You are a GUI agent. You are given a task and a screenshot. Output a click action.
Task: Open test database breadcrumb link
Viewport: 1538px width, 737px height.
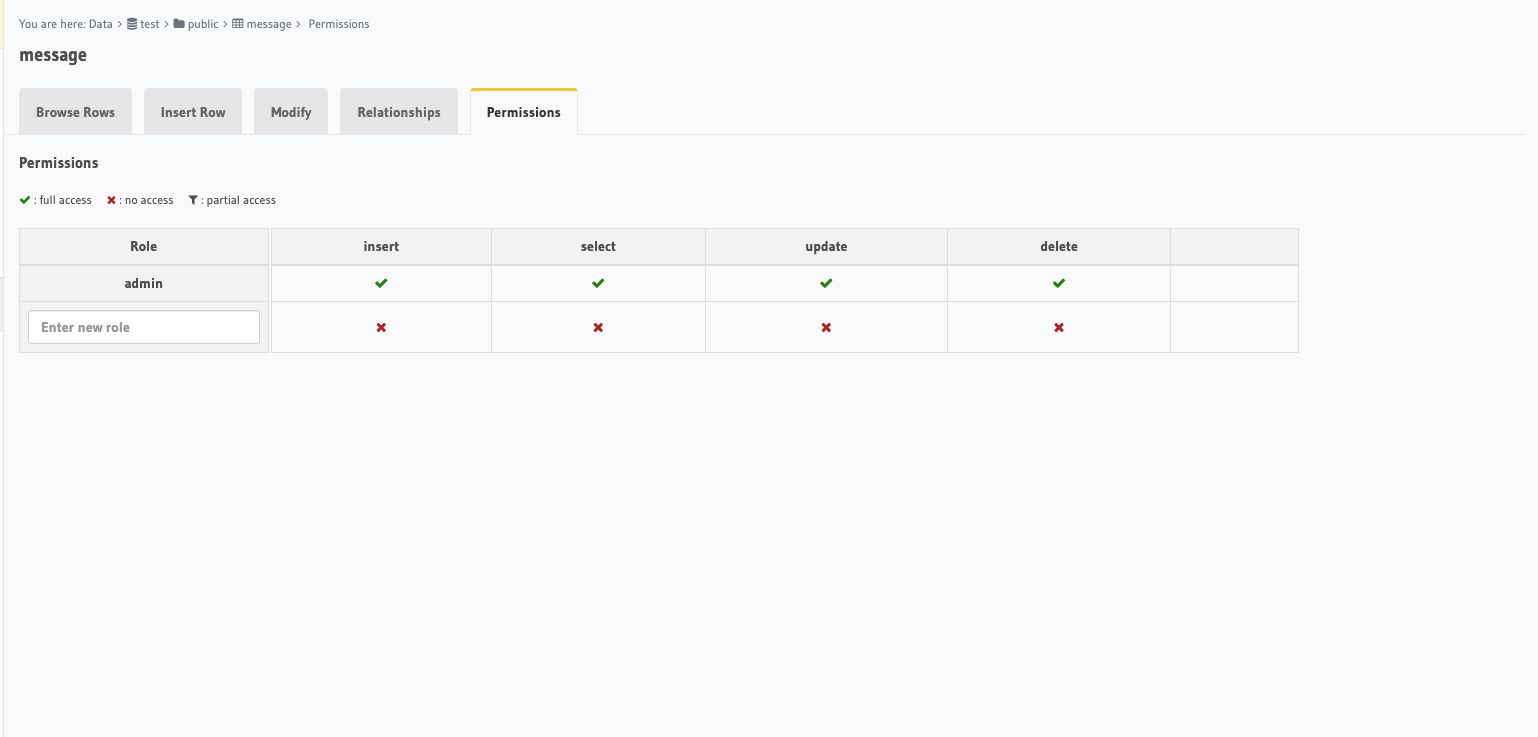coord(149,24)
